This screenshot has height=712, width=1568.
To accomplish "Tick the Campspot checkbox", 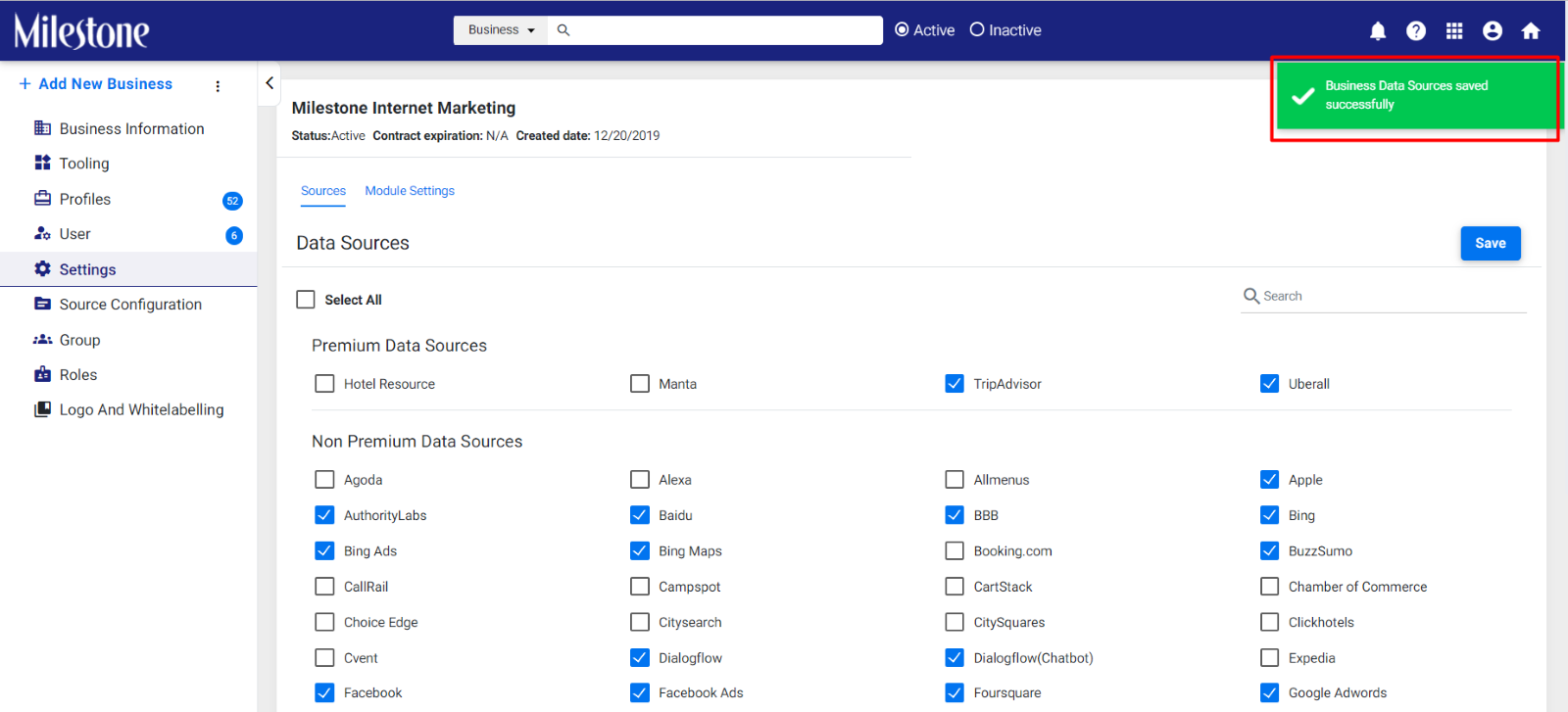I will pyautogui.click(x=640, y=587).
